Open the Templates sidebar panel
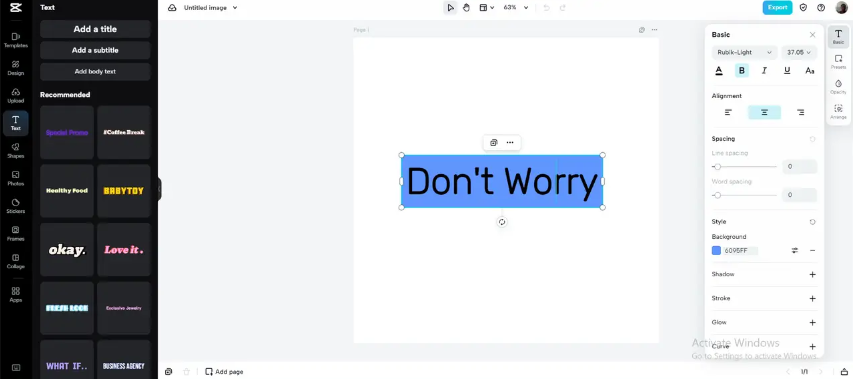Screen dimensions: 853x379 coord(16,40)
